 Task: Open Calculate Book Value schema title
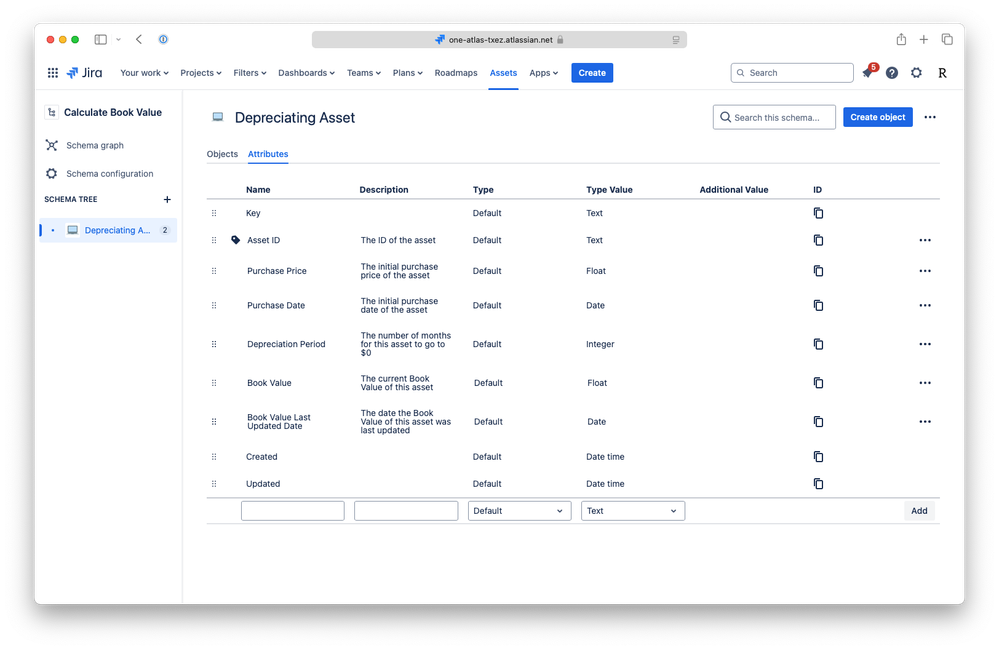pos(113,112)
